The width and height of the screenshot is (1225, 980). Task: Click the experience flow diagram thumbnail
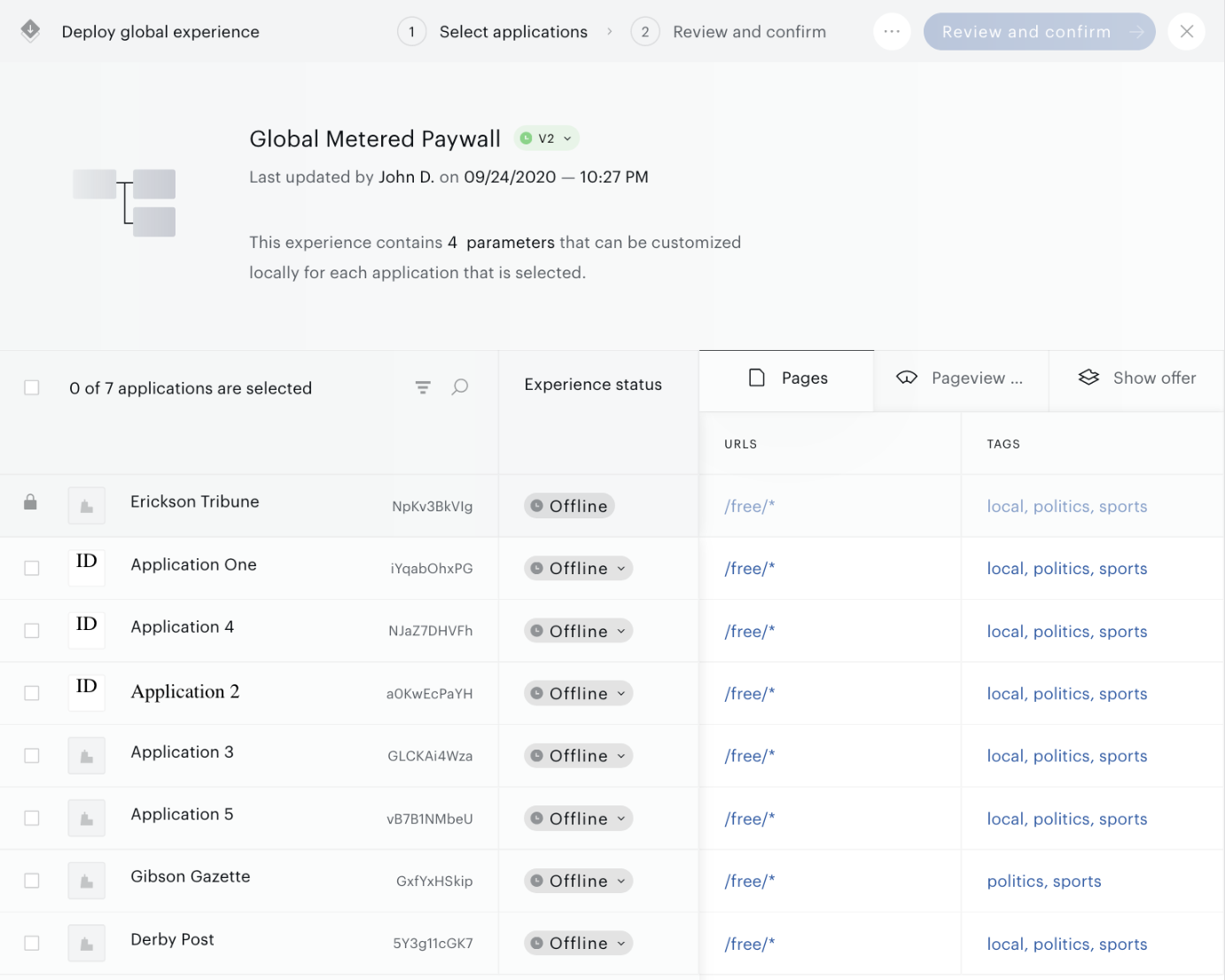[x=124, y=203]
